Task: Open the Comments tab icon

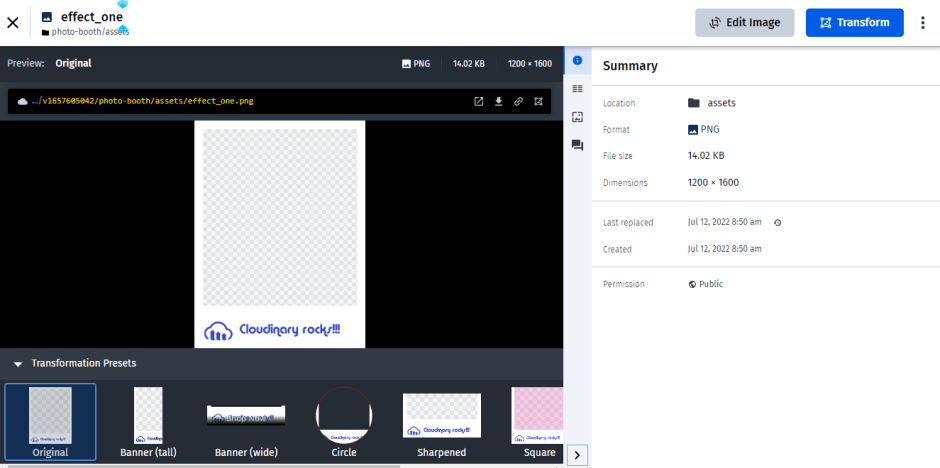Action: coord(577,145)
